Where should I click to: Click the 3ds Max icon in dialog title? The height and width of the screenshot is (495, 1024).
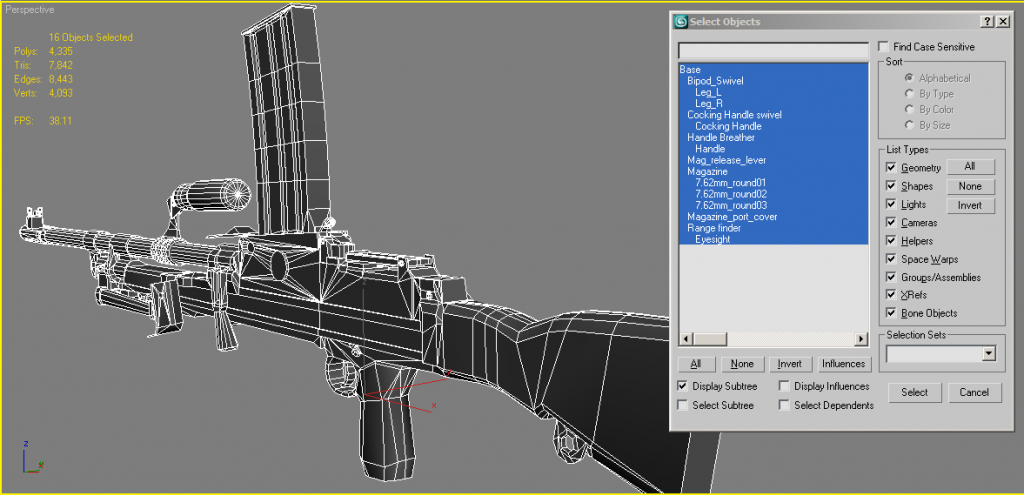(681, 22)
